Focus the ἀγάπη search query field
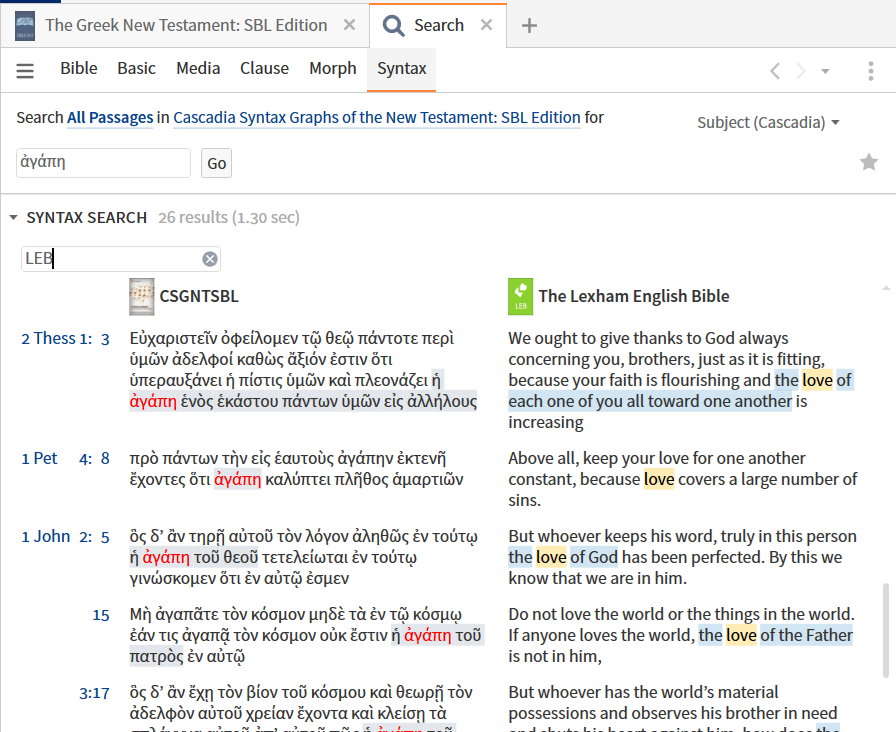Viewport: 896px width, 732px height. point(103,163)
